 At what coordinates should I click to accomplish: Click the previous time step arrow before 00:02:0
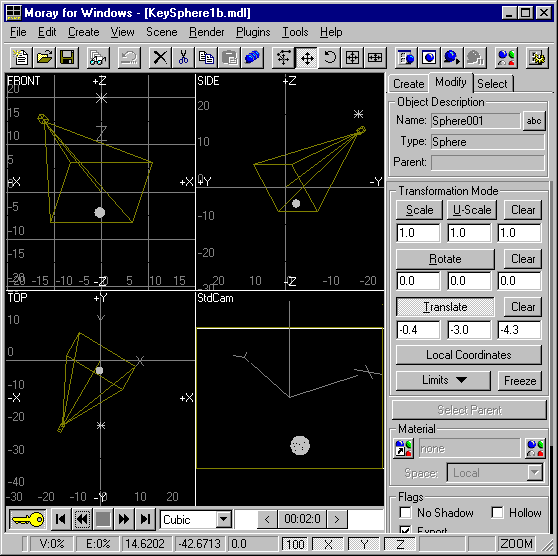[x=267, y=519]
